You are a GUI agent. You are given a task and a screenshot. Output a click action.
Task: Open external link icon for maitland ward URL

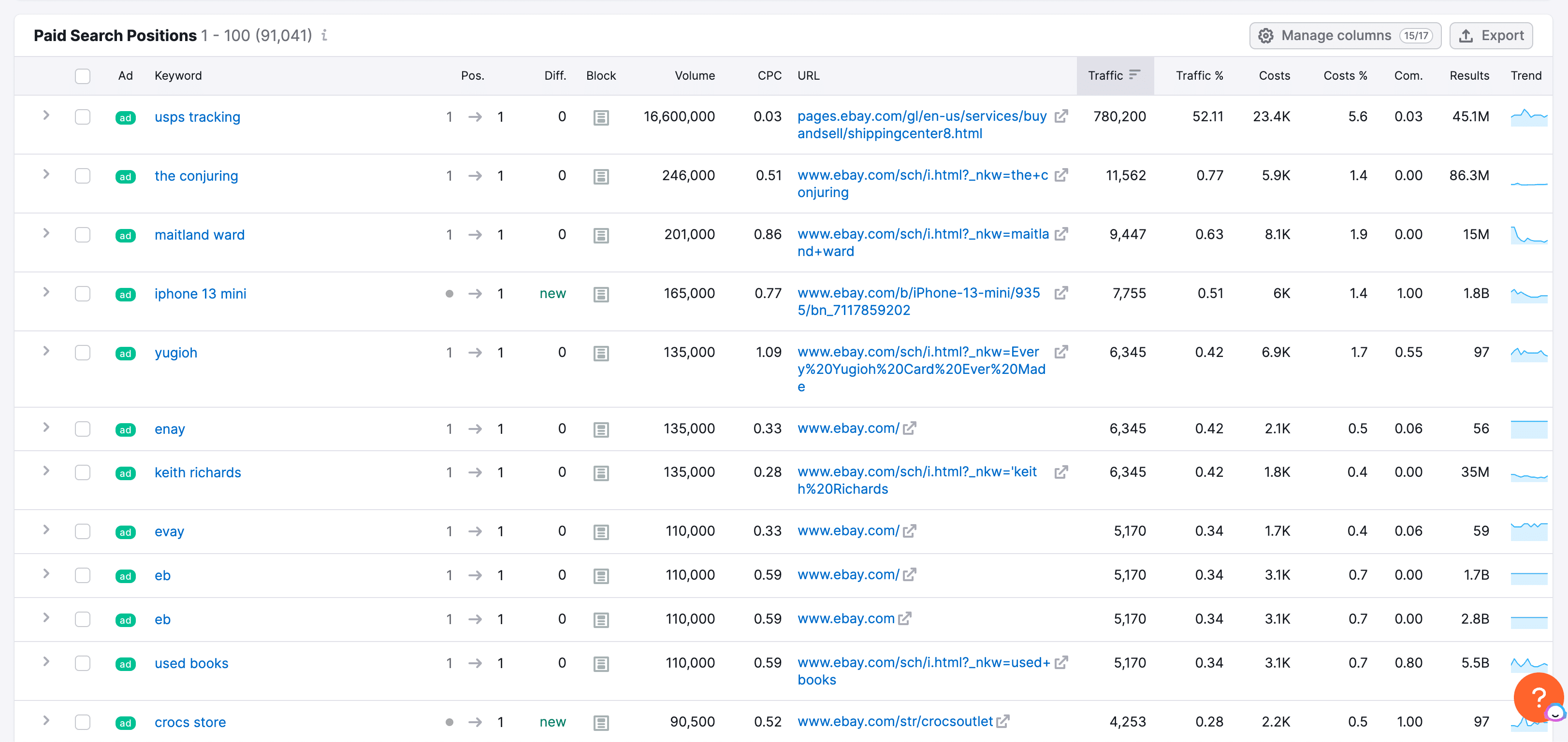pyautogui.click(x=1061, y=234)
